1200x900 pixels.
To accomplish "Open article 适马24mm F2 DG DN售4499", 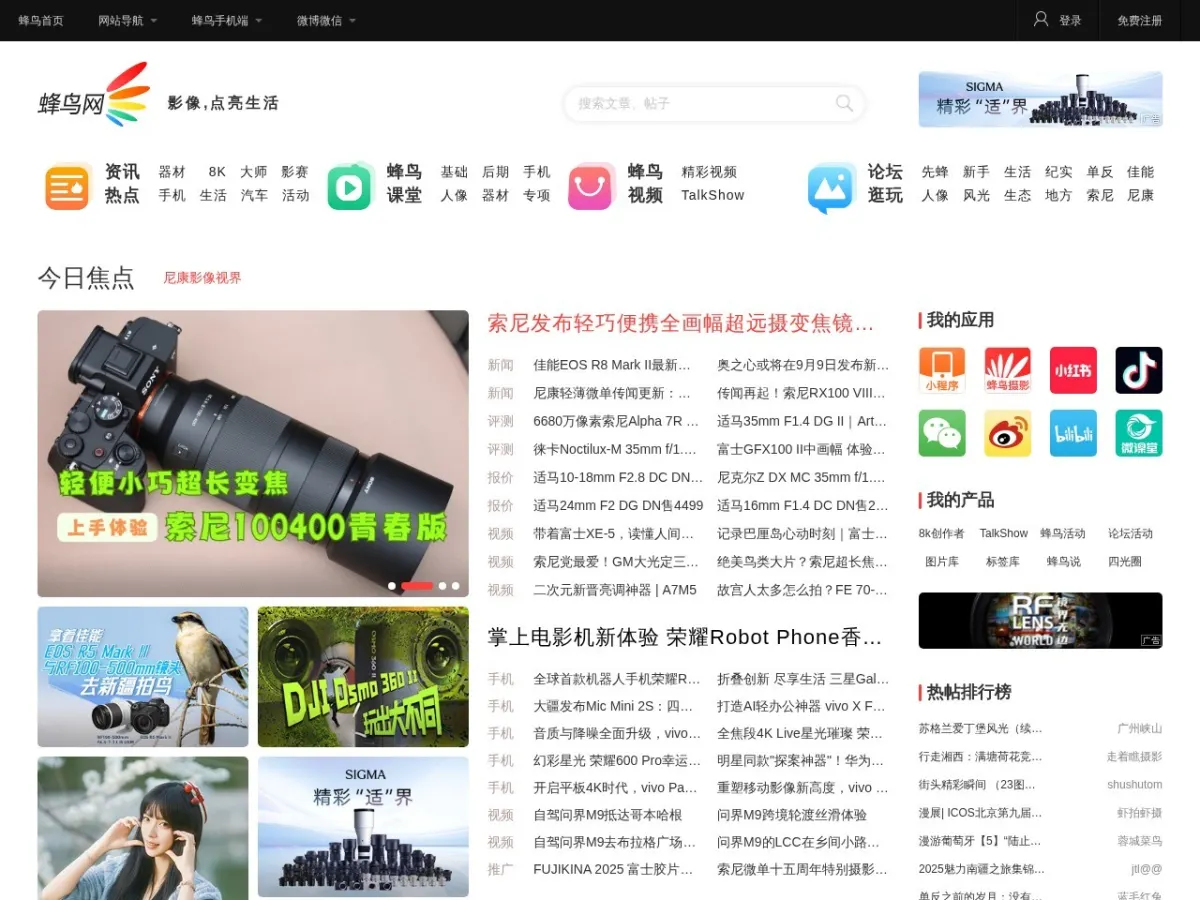I will 618,505.
